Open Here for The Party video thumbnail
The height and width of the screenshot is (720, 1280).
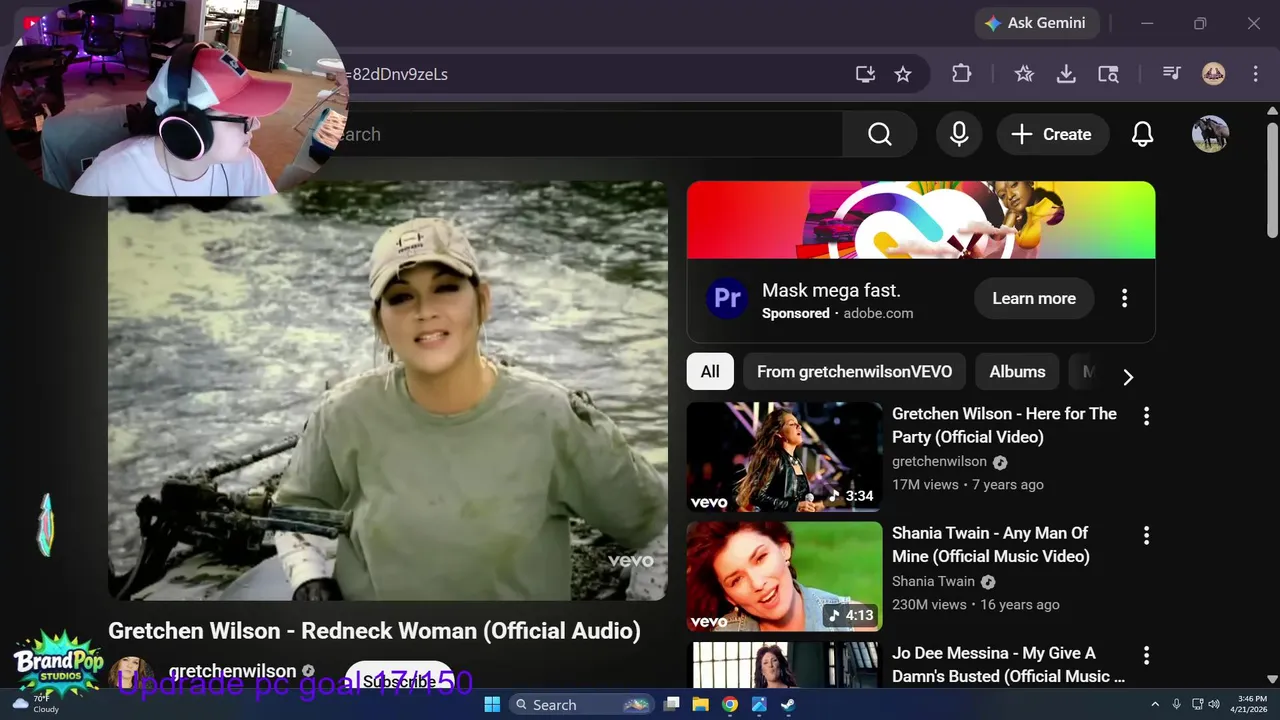pos(784,457)
